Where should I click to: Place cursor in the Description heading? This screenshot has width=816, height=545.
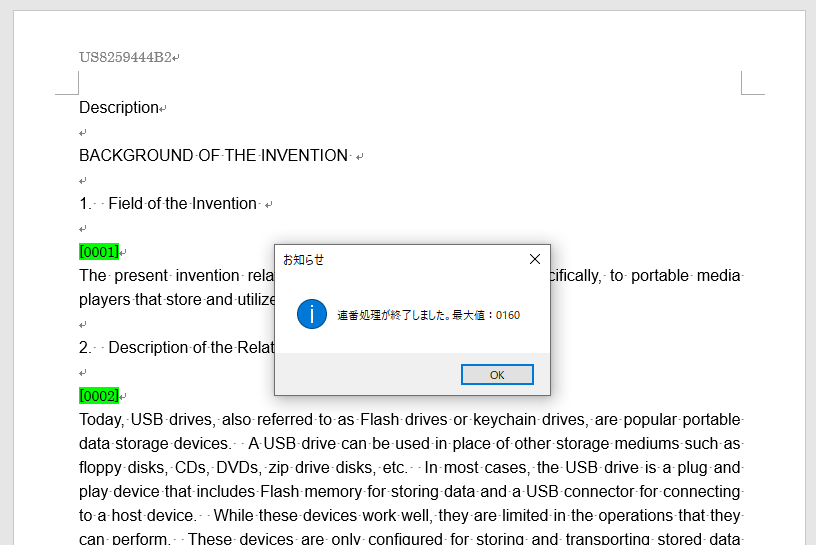119,108
